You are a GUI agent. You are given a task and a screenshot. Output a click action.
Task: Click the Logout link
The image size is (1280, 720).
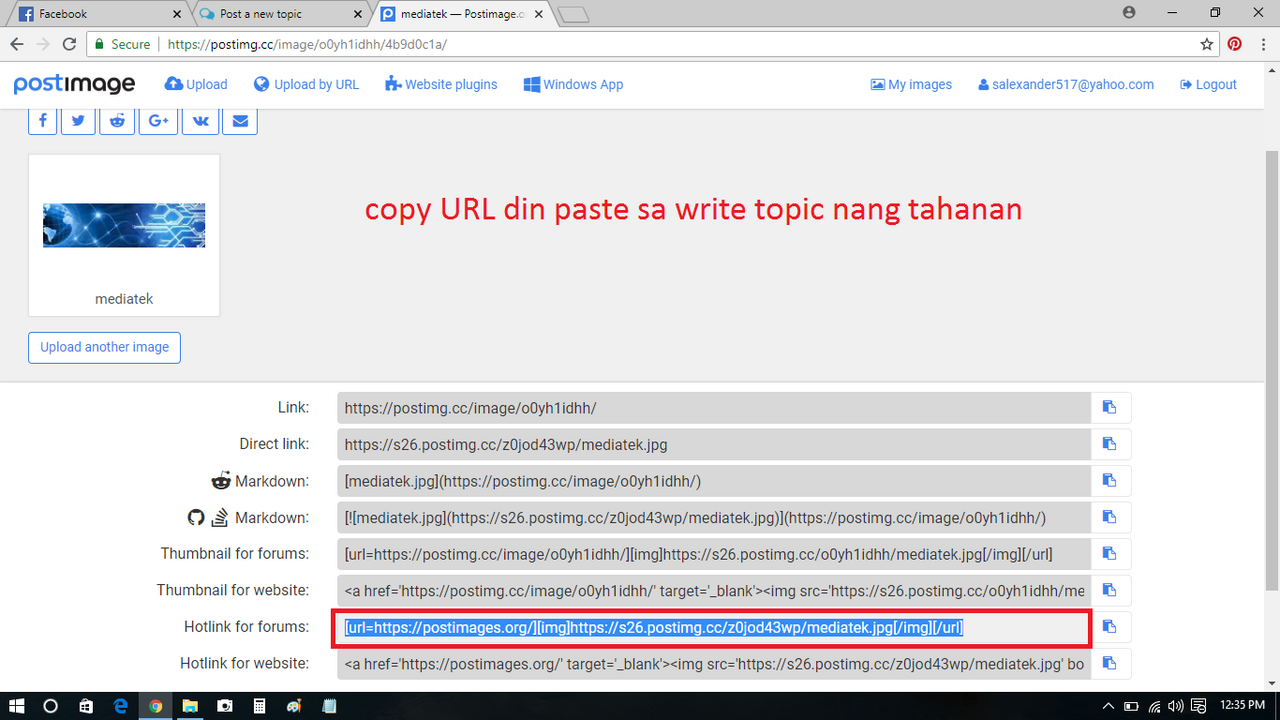point(1208,84)
